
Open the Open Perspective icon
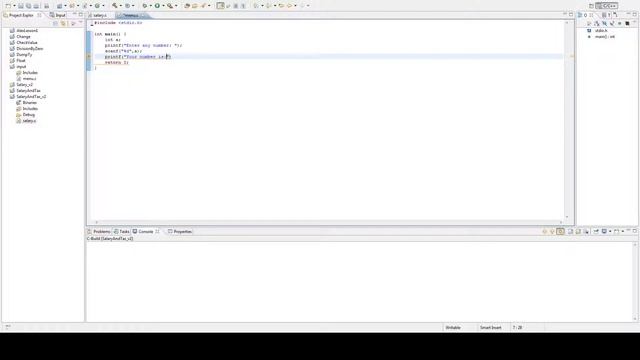click(x=591, y=6)
